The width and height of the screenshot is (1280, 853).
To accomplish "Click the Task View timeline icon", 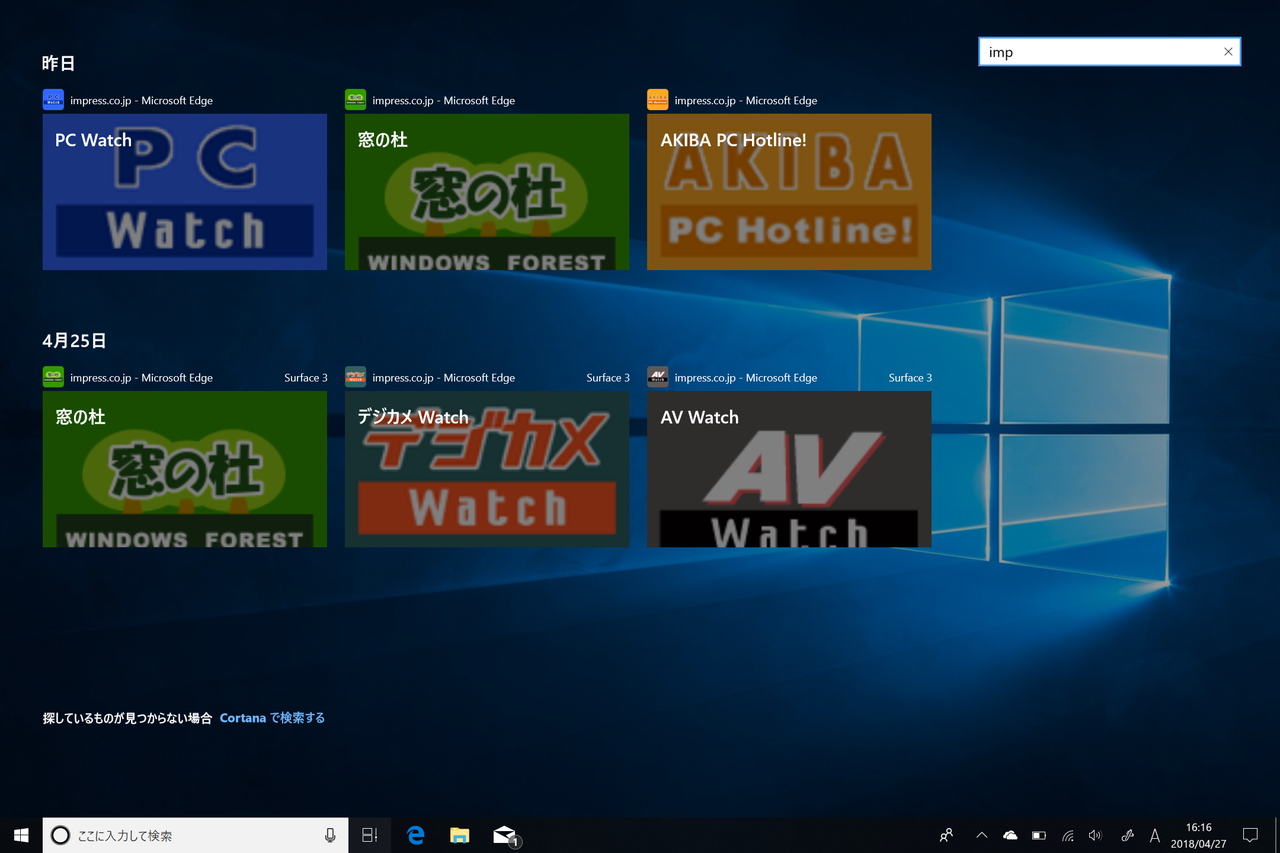I will (x=369, y=835).
